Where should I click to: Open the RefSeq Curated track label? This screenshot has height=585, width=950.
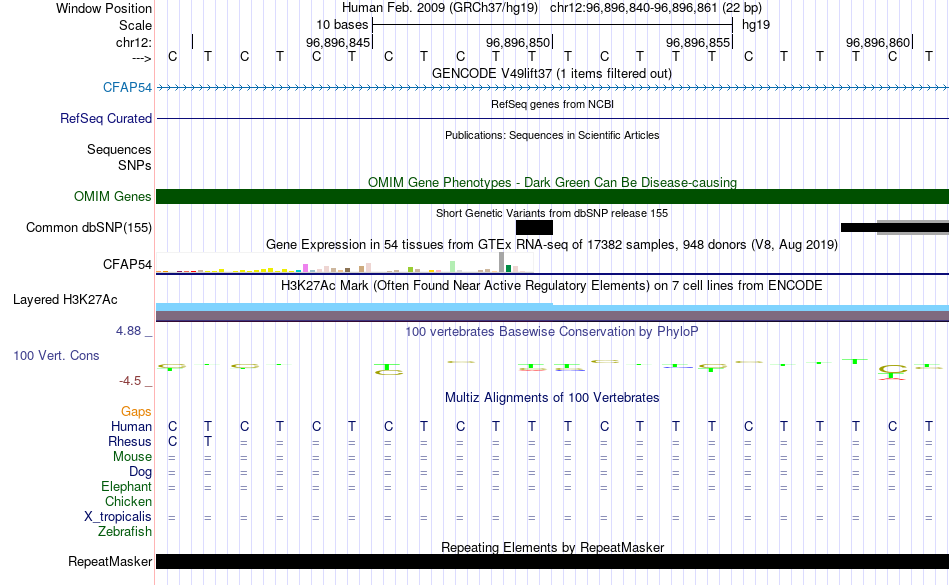105,118
